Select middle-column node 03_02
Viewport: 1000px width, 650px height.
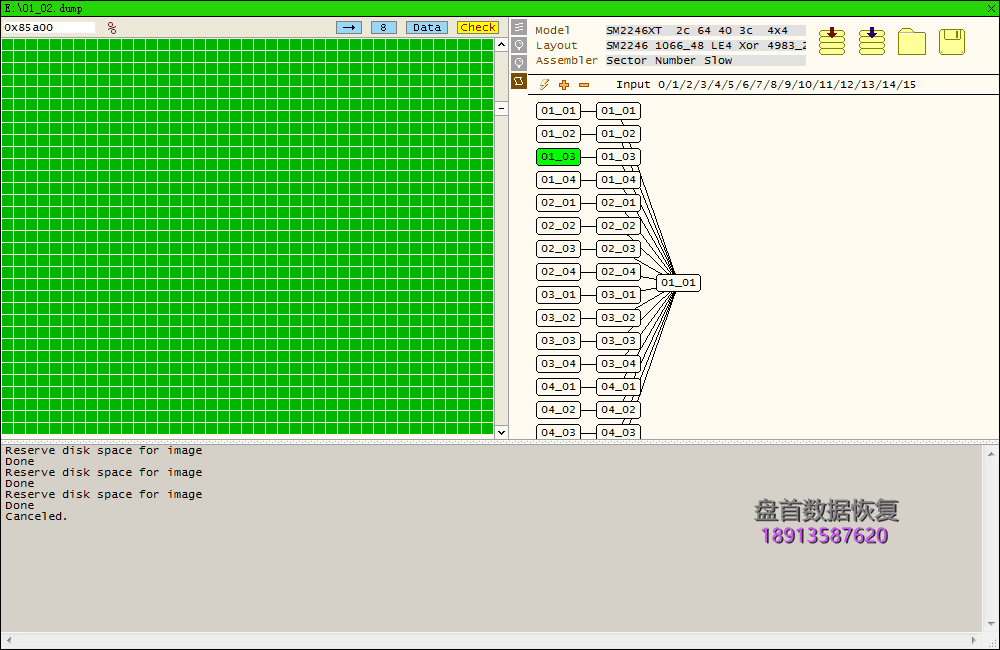[x=618, y=318]
